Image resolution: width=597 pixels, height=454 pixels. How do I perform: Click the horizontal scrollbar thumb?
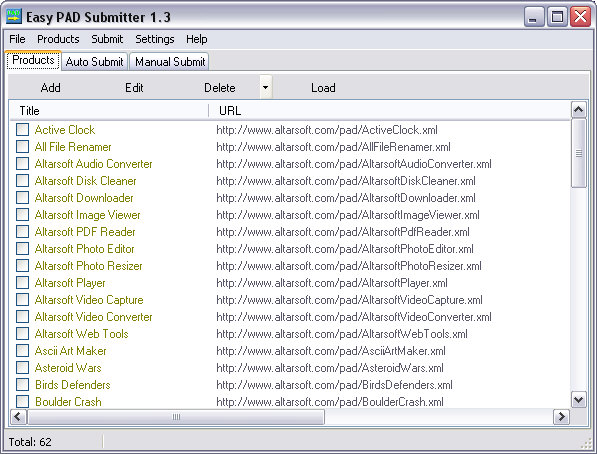pyautogui.click(x=176, y=417)
